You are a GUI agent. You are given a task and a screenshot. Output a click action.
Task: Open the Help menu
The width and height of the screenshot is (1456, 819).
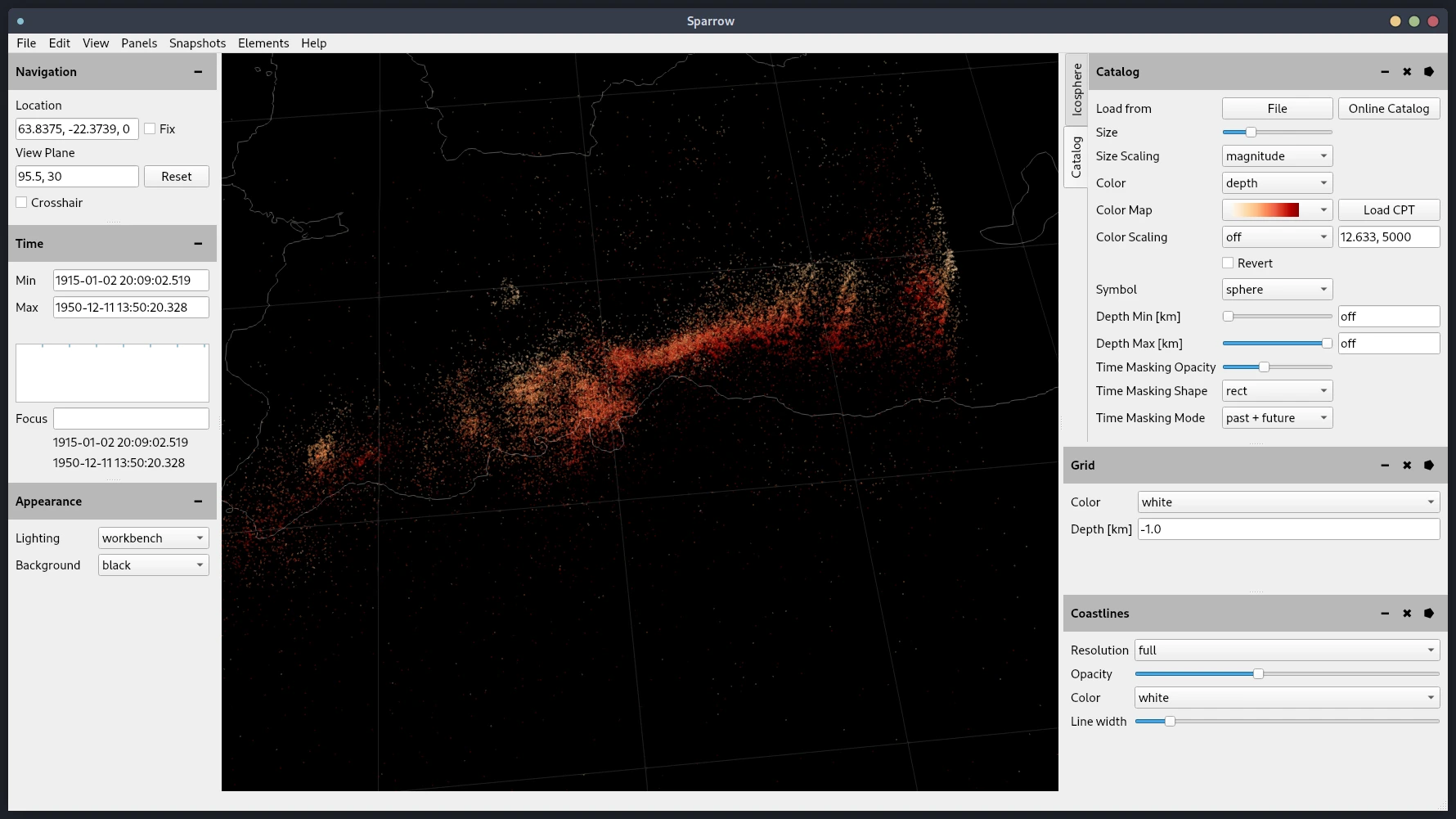click(x=313, y=43)
